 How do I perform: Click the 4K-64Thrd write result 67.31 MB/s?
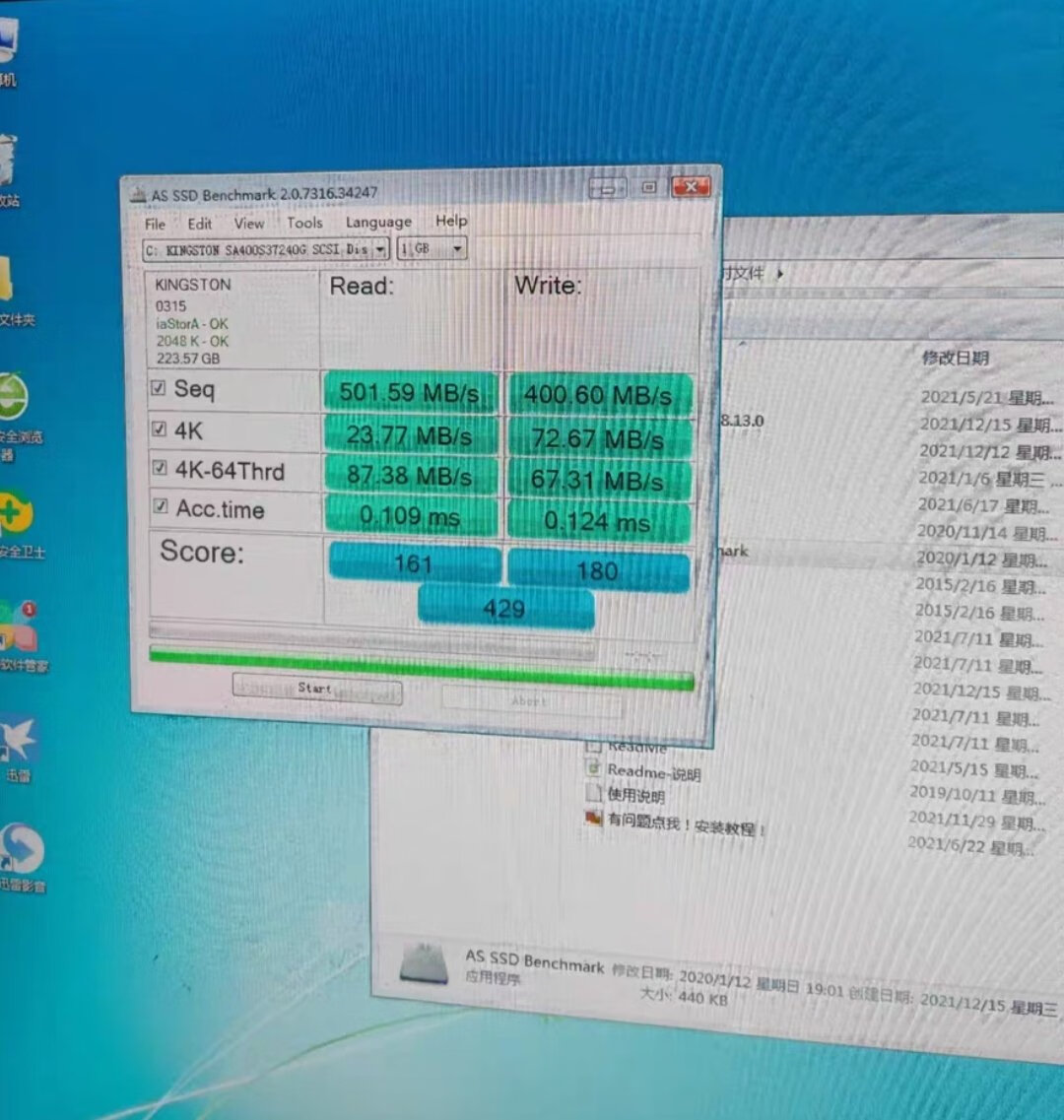point(599,480)
